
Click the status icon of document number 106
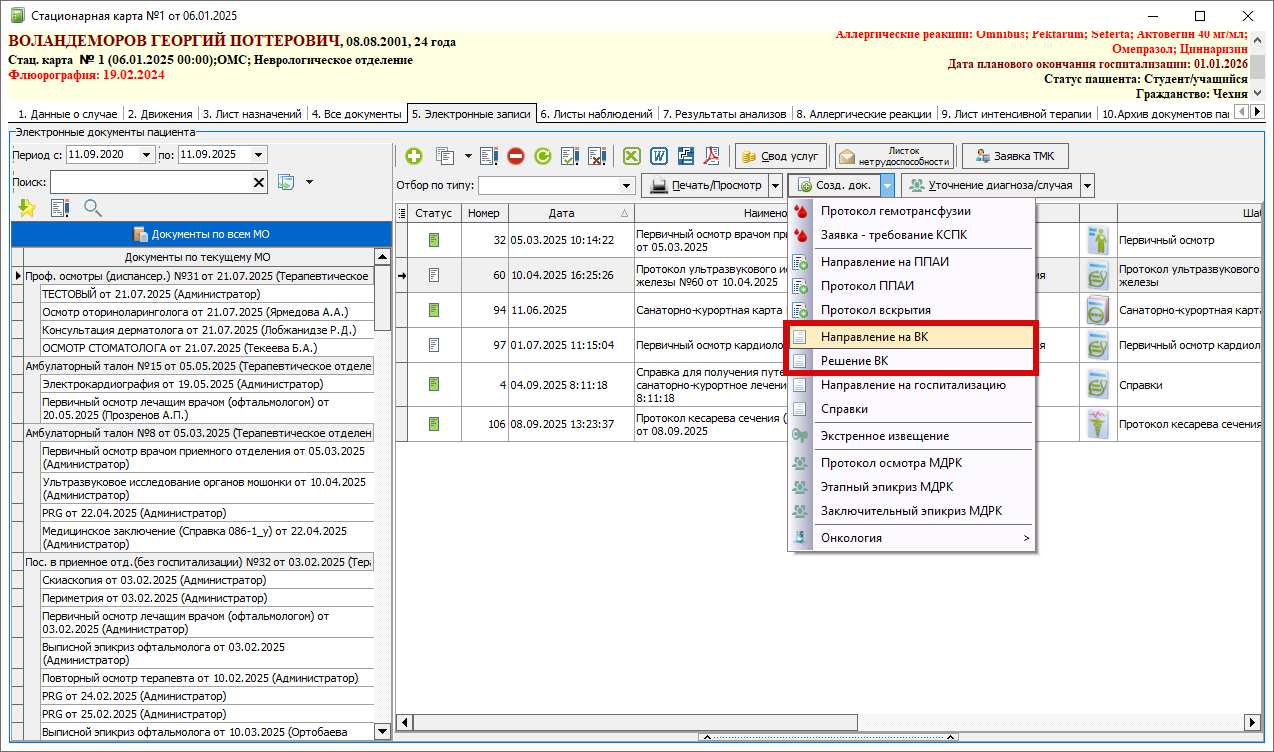pos(434,424)
